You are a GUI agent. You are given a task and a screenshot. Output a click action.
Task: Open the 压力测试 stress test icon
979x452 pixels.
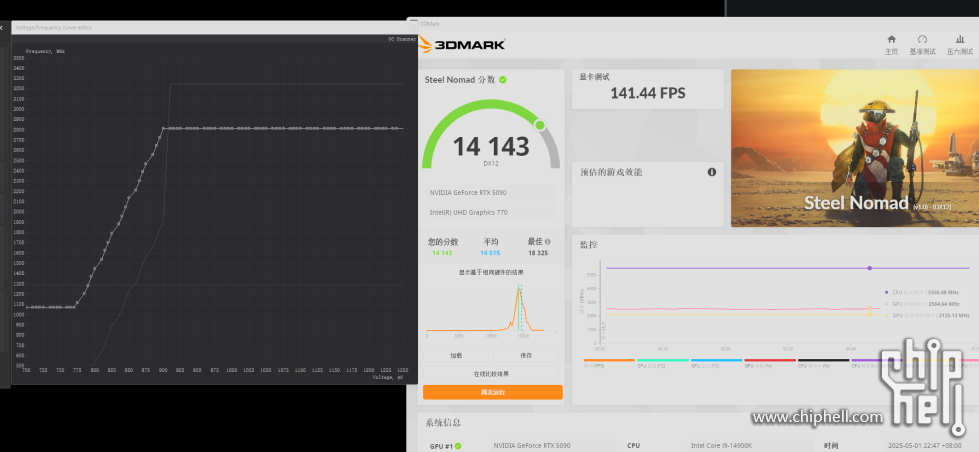tap(960, 45)
